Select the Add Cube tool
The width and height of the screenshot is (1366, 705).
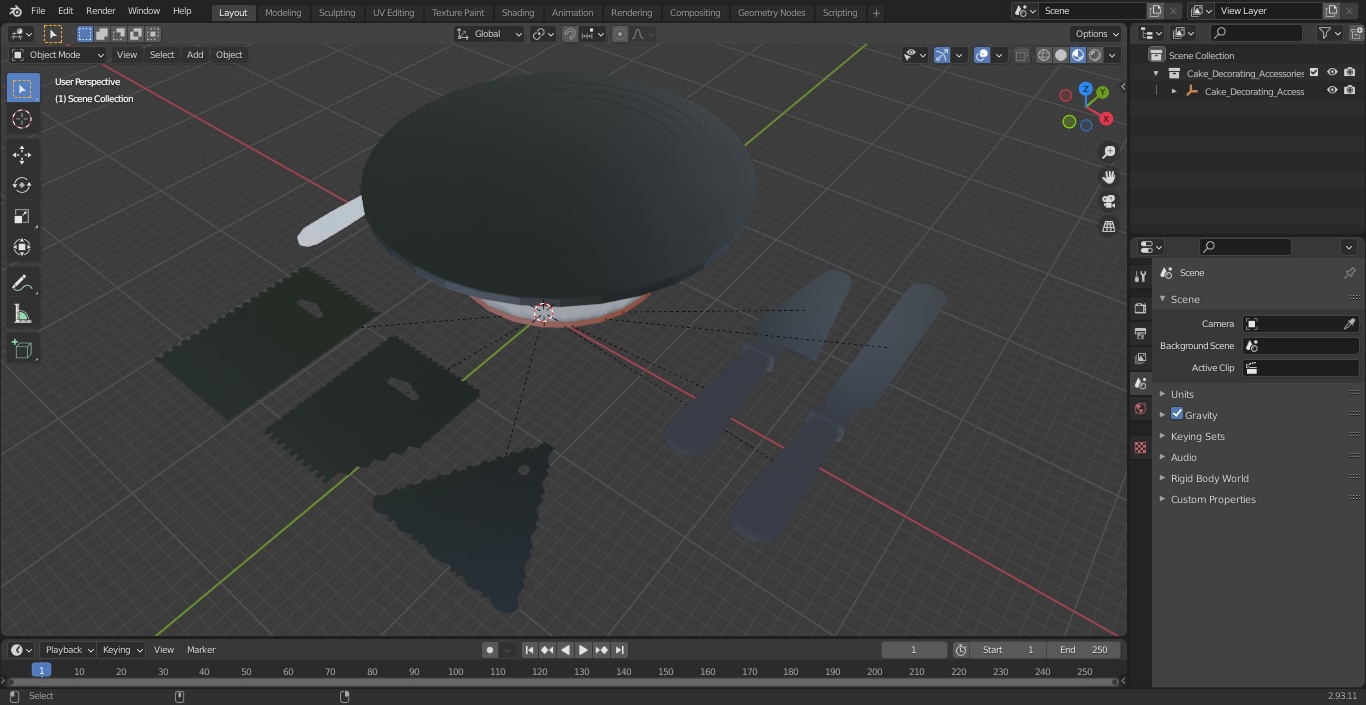pos(22,350)
